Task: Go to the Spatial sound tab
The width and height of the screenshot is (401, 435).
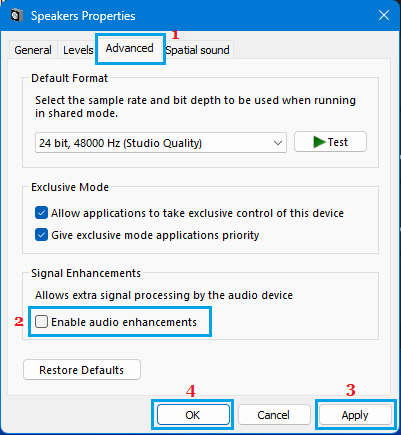Action: click(x=198, y=50)
